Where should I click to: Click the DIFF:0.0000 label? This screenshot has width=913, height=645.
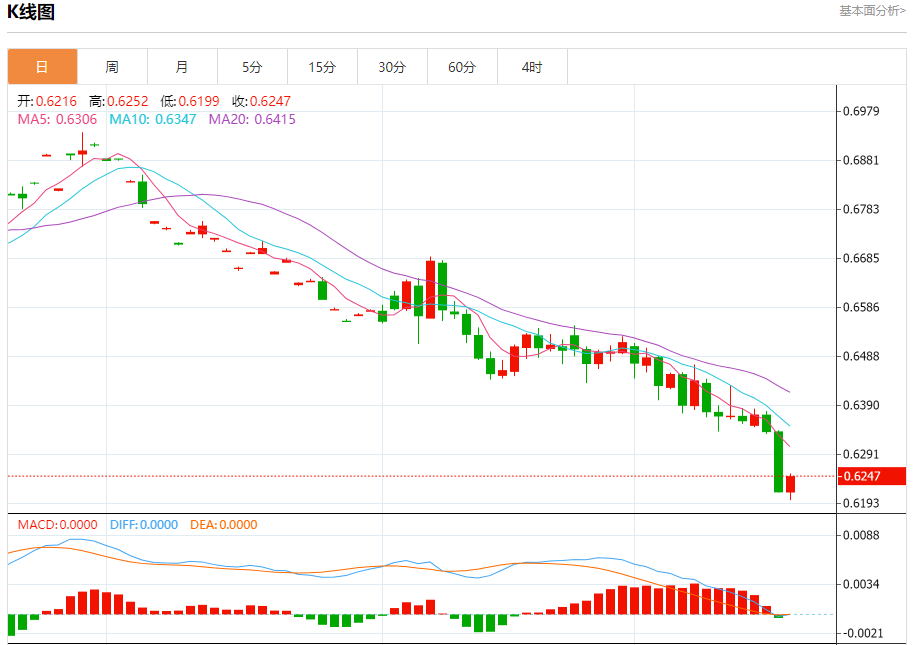(144, 524)
